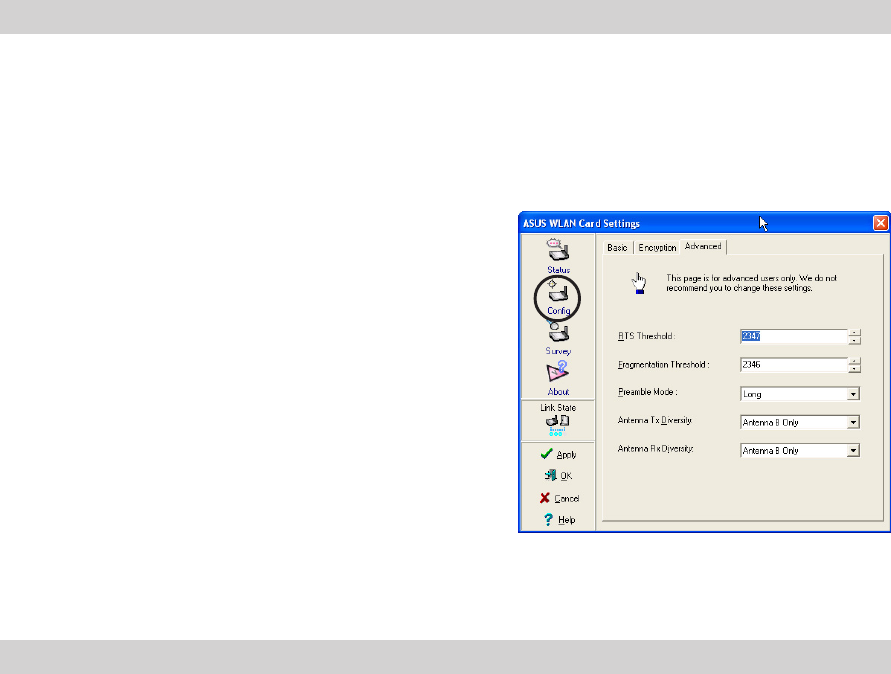Click the OK button label
Viewport: 891px width, 674px height.
(x=566, y=476)
